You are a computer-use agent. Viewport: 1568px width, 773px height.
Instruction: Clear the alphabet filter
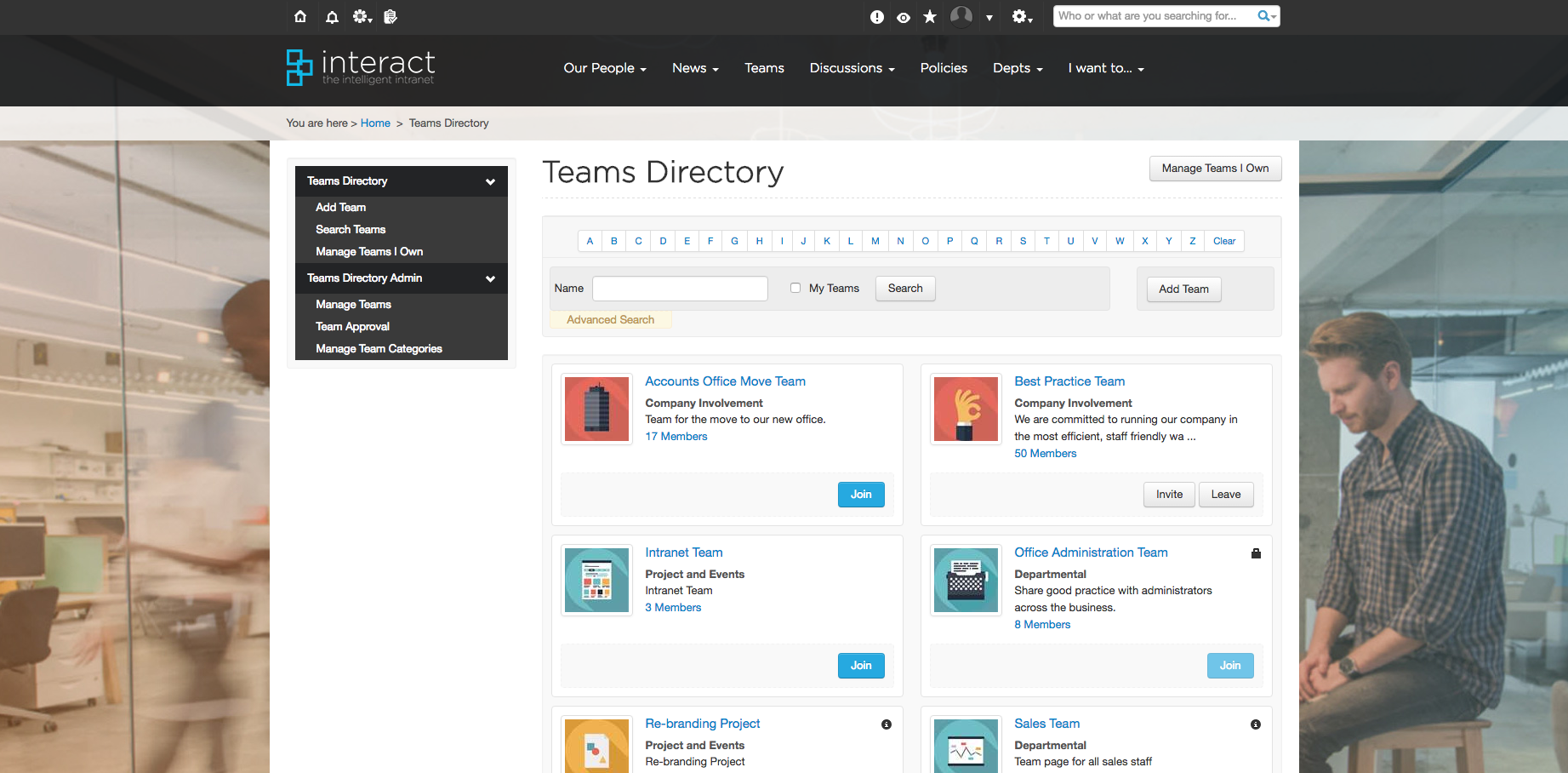[1224, 241]
